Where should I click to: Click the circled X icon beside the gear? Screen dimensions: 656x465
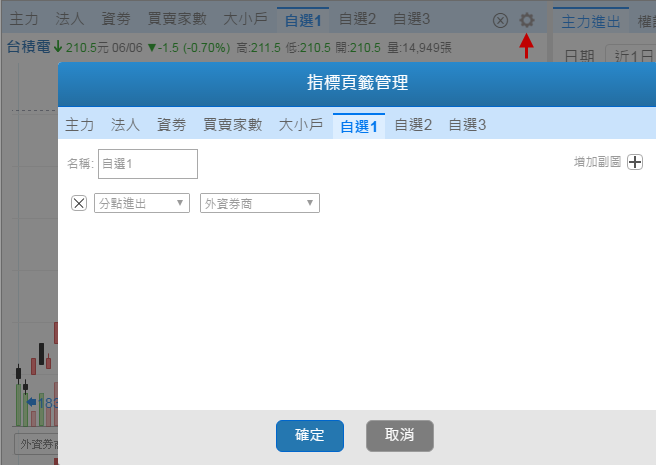click(500, 20)
